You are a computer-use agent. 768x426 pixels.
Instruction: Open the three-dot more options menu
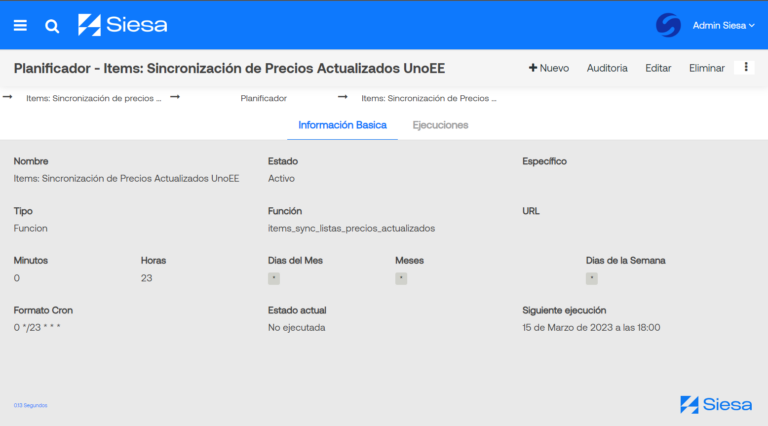pos(744,68)
